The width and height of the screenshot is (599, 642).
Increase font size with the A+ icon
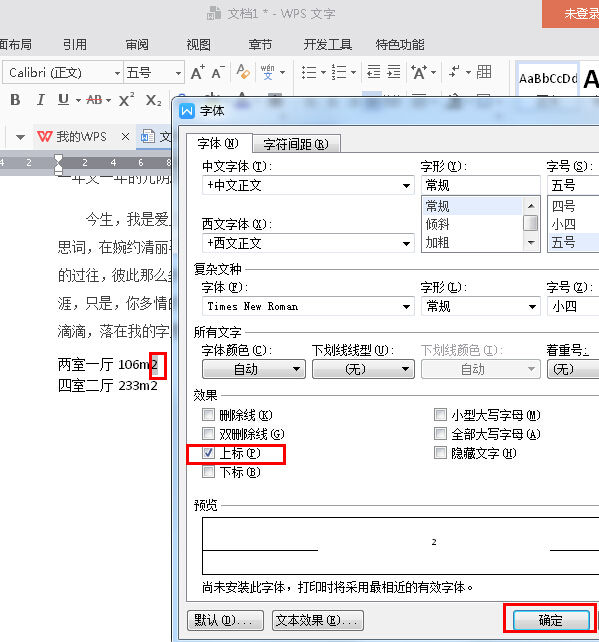[x=198, y=72]
